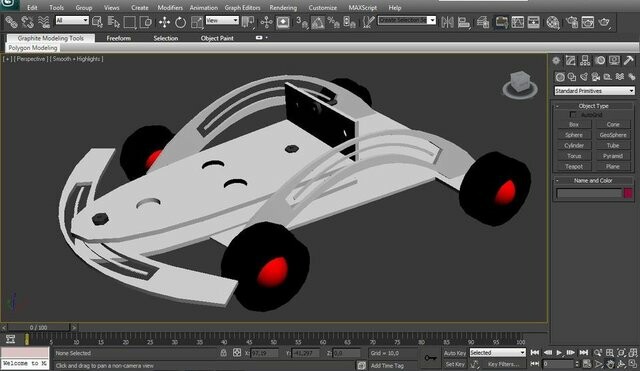Open the Graph Editors menu
640x371 pixels.
[x=242, y=7]
